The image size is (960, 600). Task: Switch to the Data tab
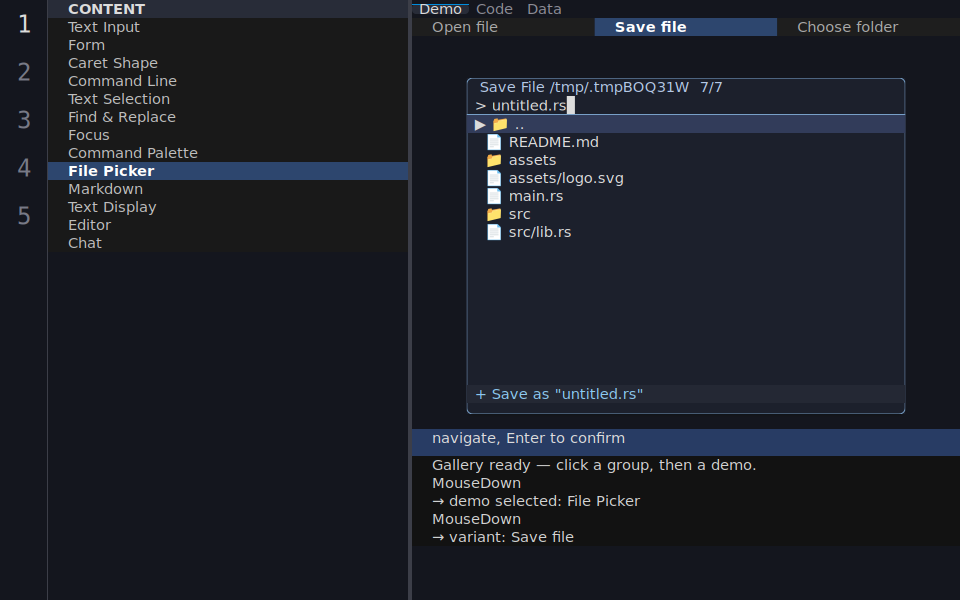tap(544, 9)
